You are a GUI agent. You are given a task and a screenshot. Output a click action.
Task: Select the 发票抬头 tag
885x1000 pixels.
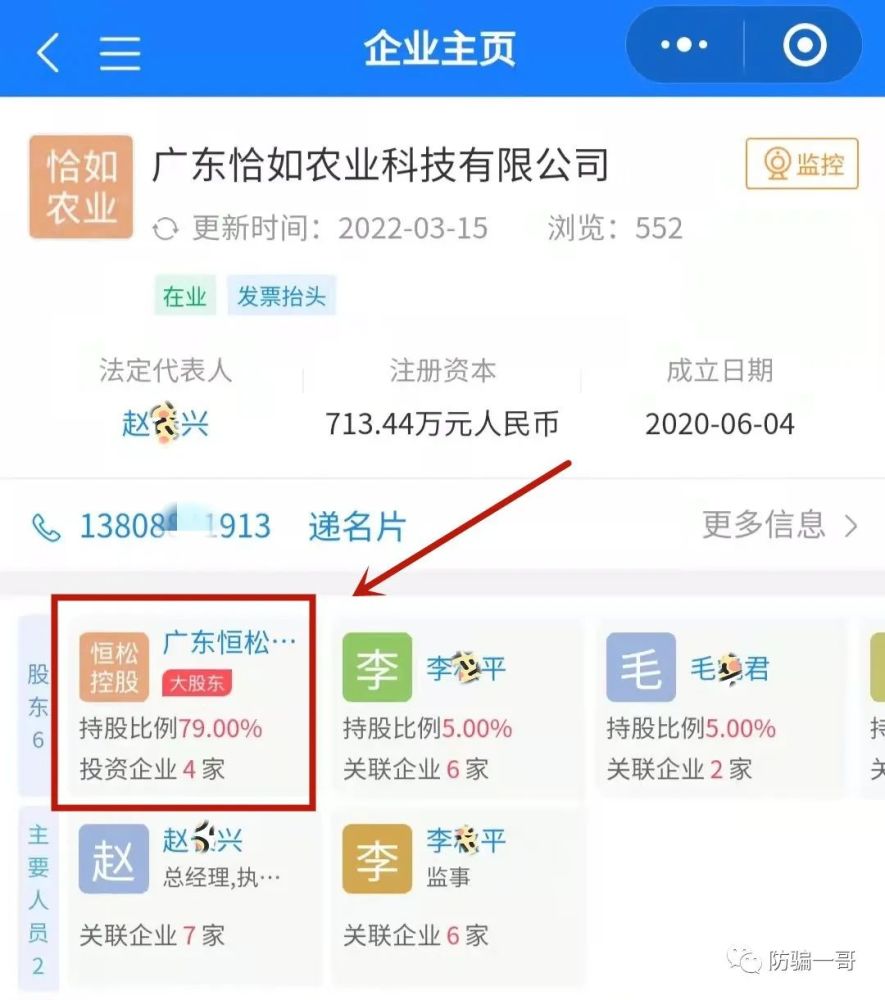coord(281,296)
